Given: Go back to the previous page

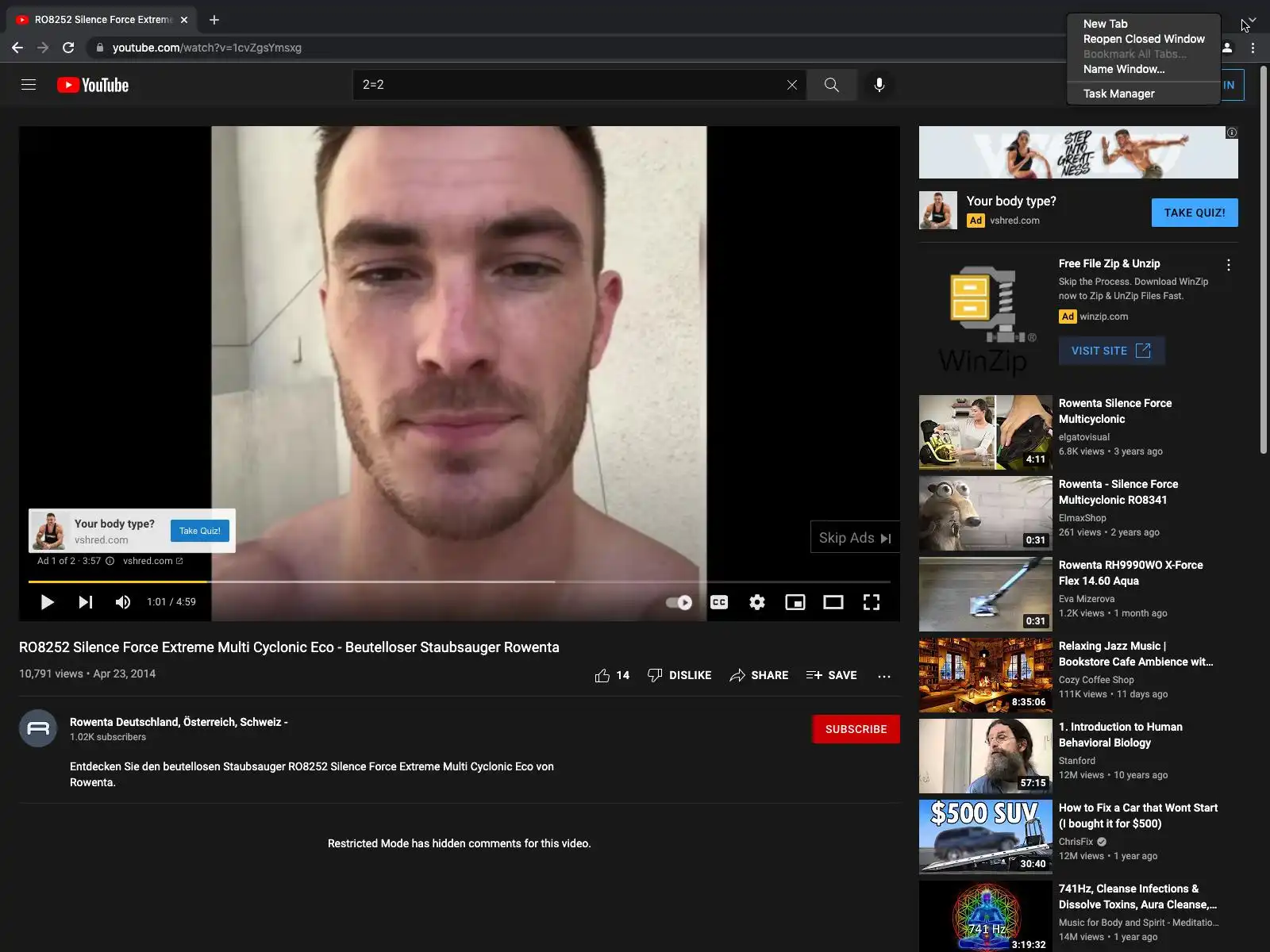Looking at the screenshot, I should click(17, 48).
